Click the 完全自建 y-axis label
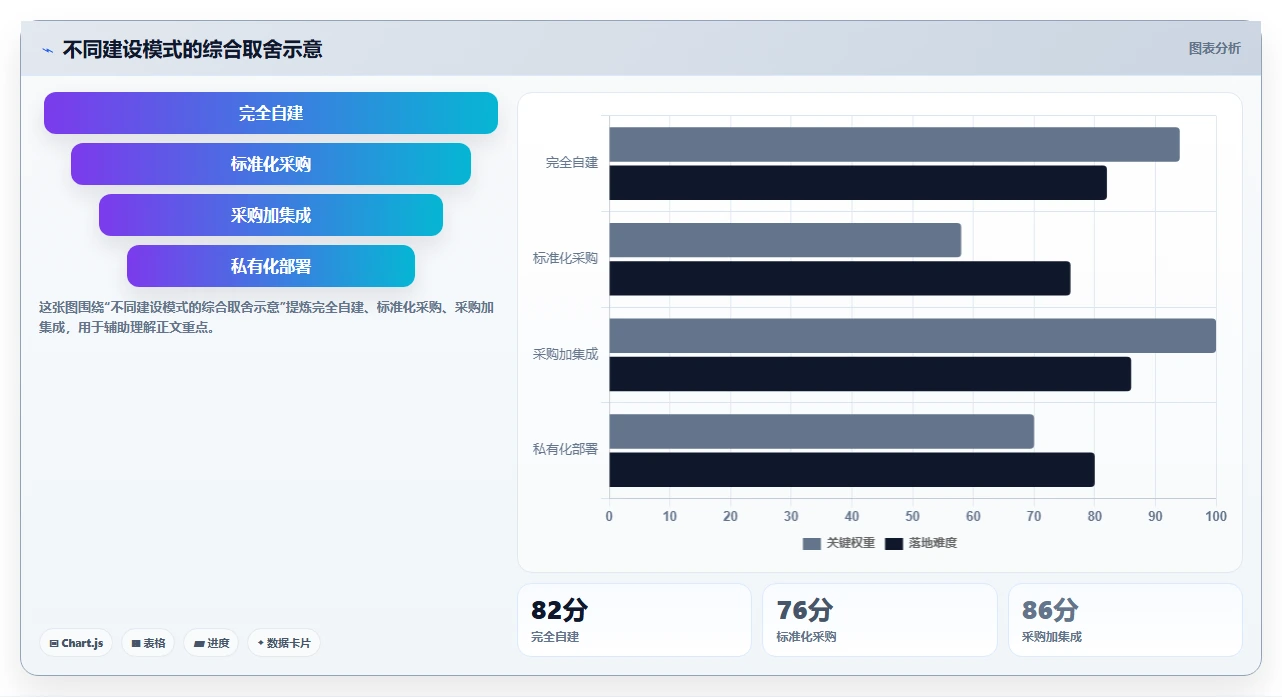Image resolution: width=1282 pixels, height=697 pixels. click(x=572, y=163)
